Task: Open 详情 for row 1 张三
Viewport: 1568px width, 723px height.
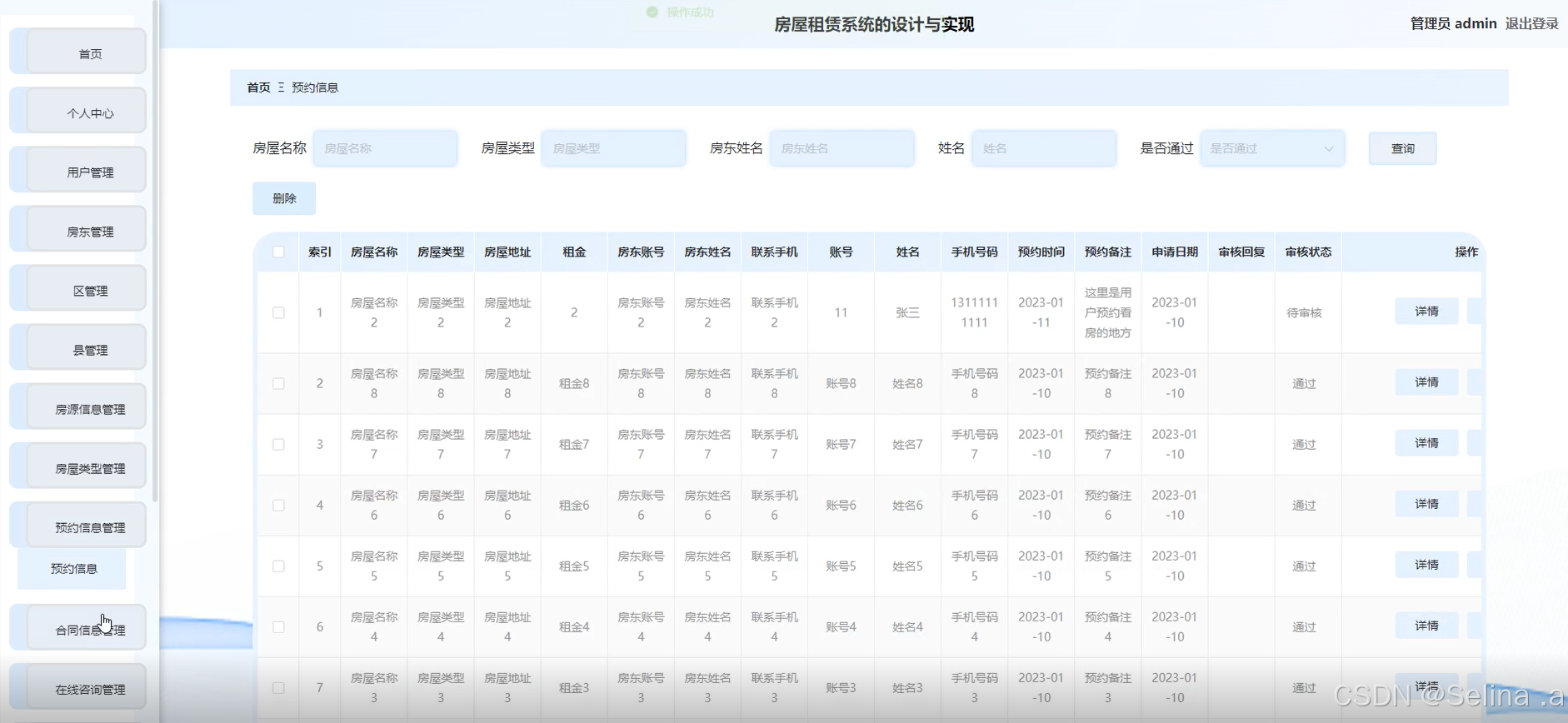Action: click(x=1426, y=311)
